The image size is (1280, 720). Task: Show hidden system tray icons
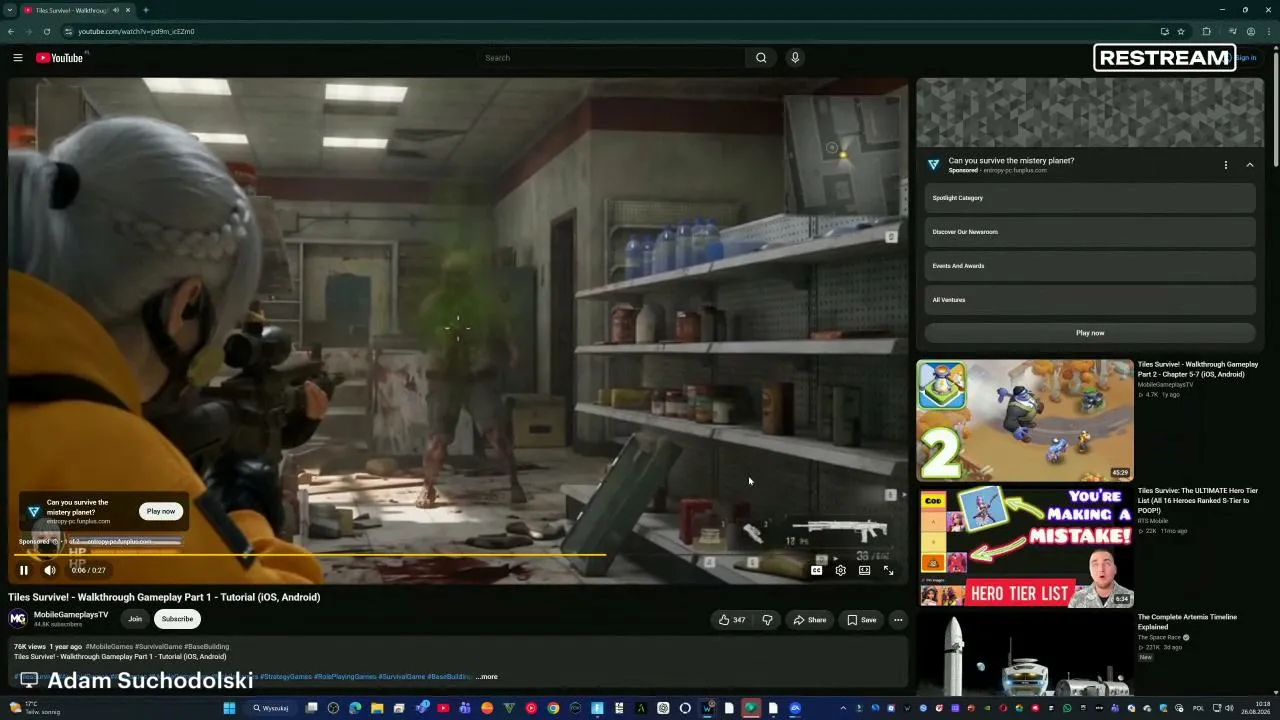(x=843, y=708)
